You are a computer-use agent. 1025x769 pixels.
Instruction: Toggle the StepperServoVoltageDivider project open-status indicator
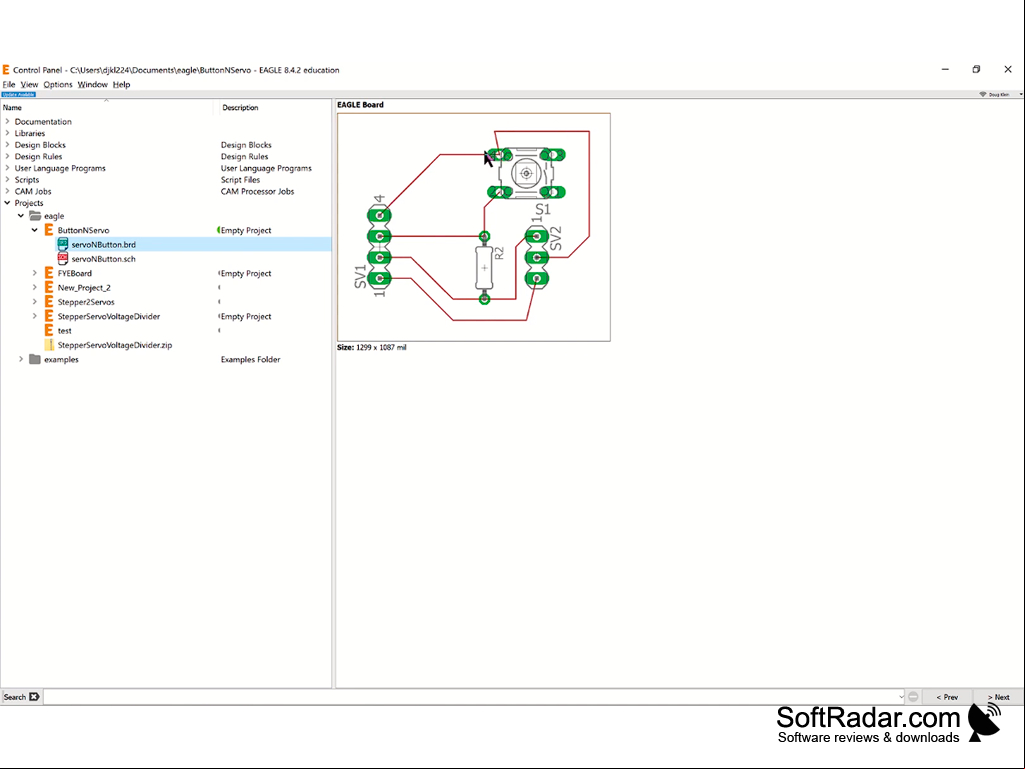click(x=219, y=316)
